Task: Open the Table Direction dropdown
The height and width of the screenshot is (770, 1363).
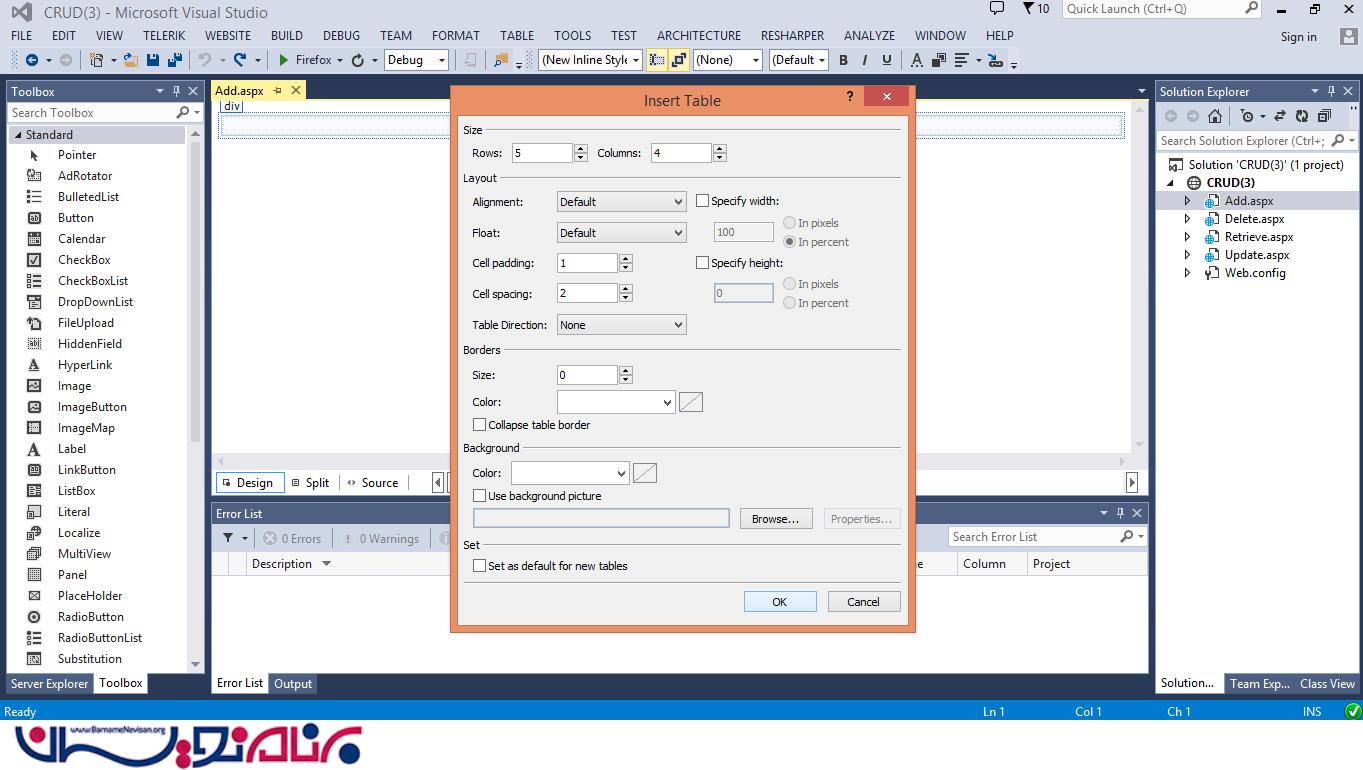Action: pyautogui.click(x=621, y=325)
